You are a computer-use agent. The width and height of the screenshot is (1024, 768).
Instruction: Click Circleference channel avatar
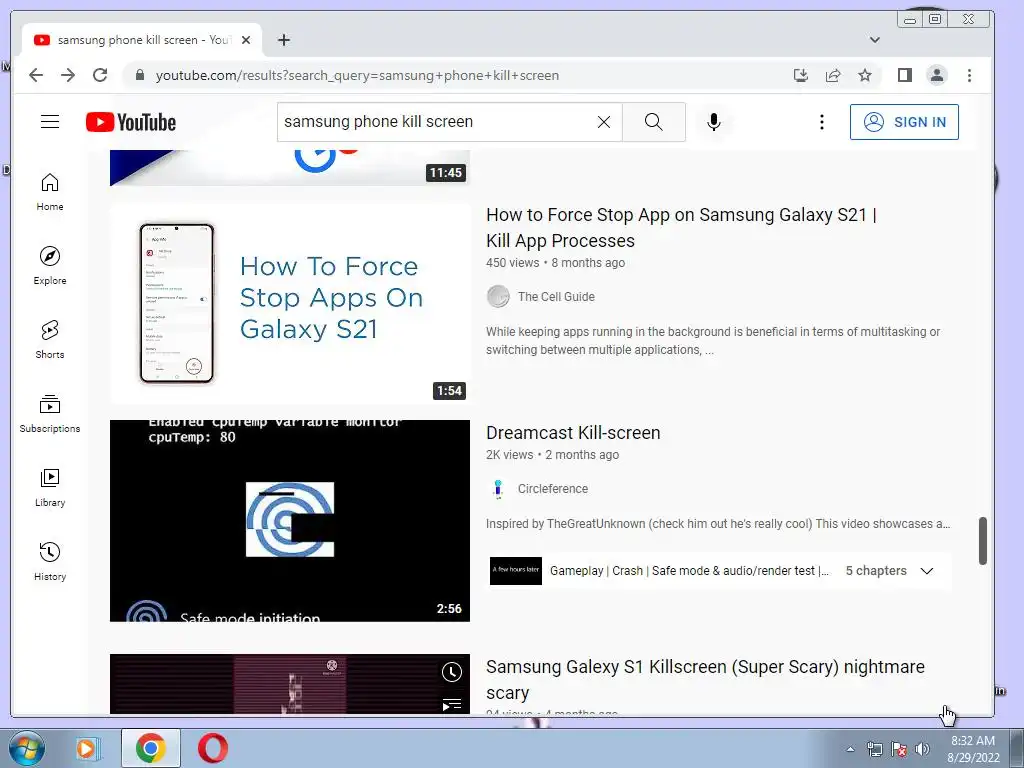[498, 488]
